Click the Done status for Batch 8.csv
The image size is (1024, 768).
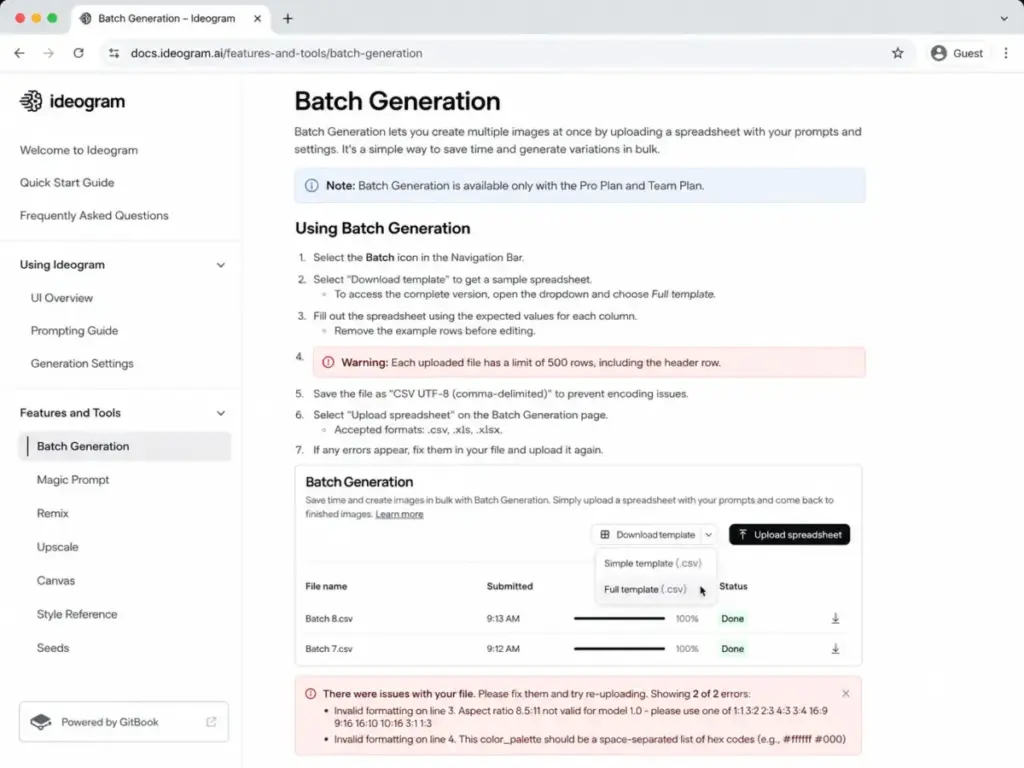tap(732, 618)
